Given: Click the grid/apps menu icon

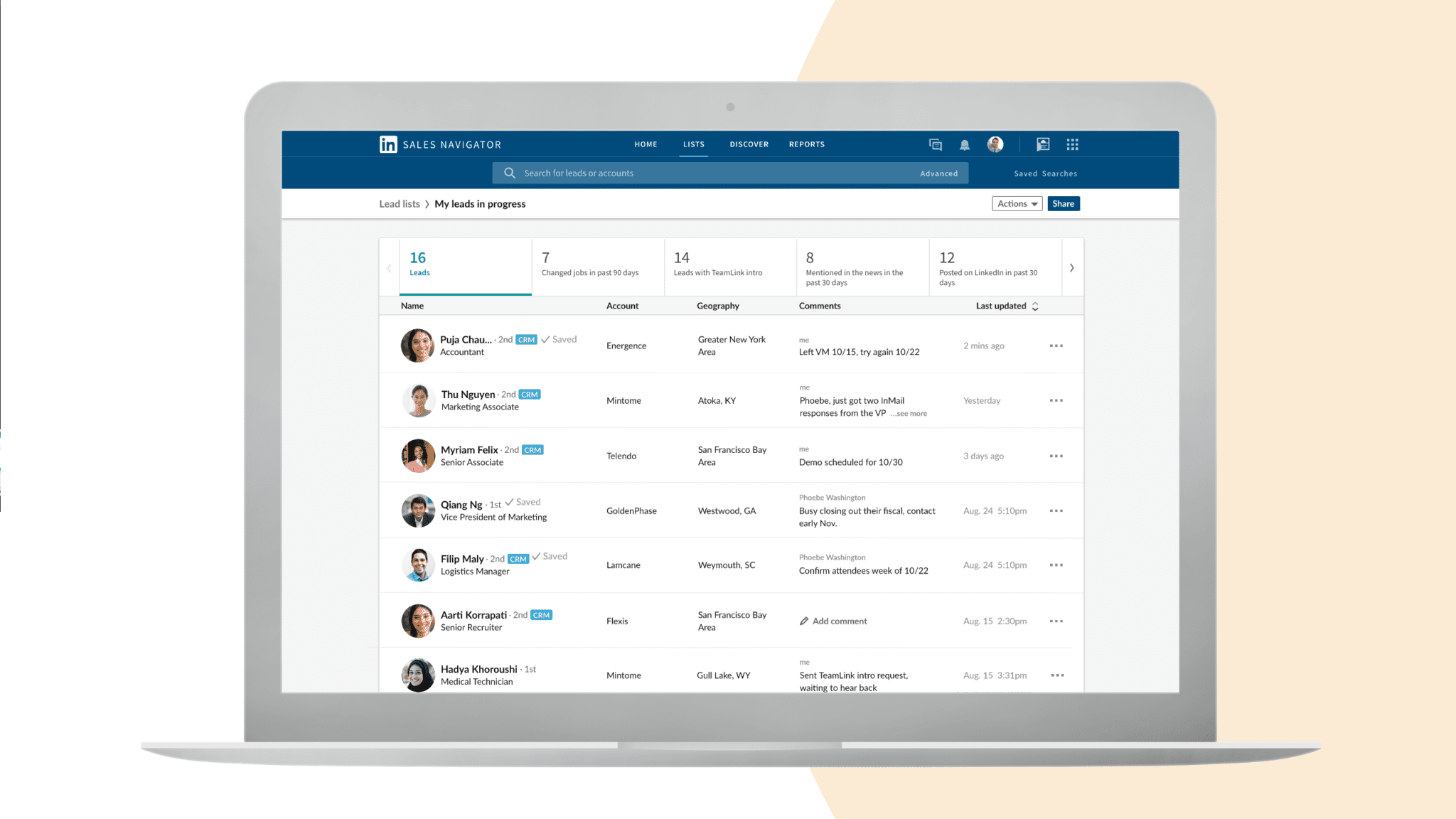Looking at the screenshot, I should coord(1073,144).
